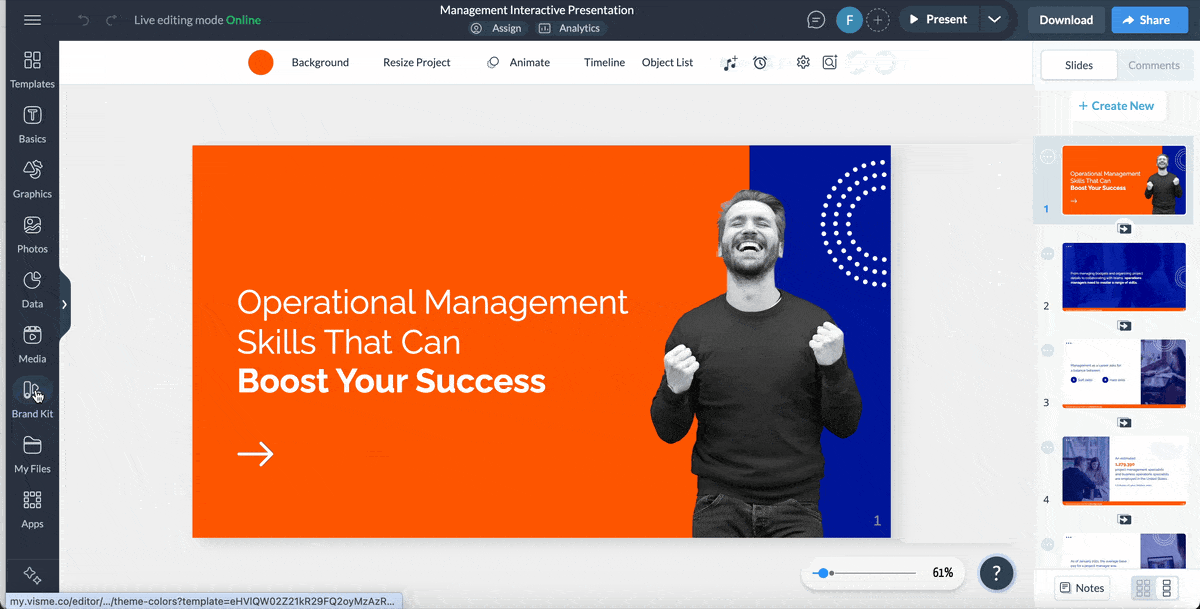This screenshot has width=1200, height=609.
Task: Click the Data sidebar icon
Action: [x=31, y=287]
